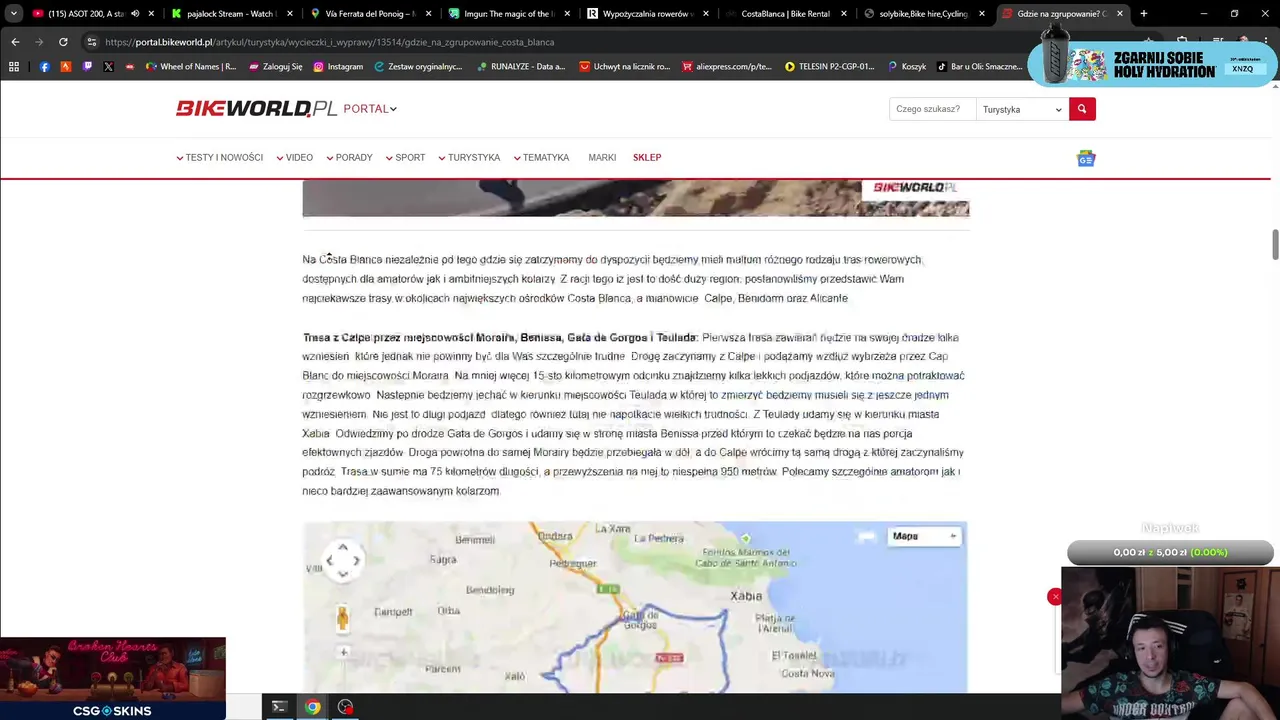Screen dimensions: 1280x720
Task: Open the tab search dropdown arrow
Action: tap(14, 14)
